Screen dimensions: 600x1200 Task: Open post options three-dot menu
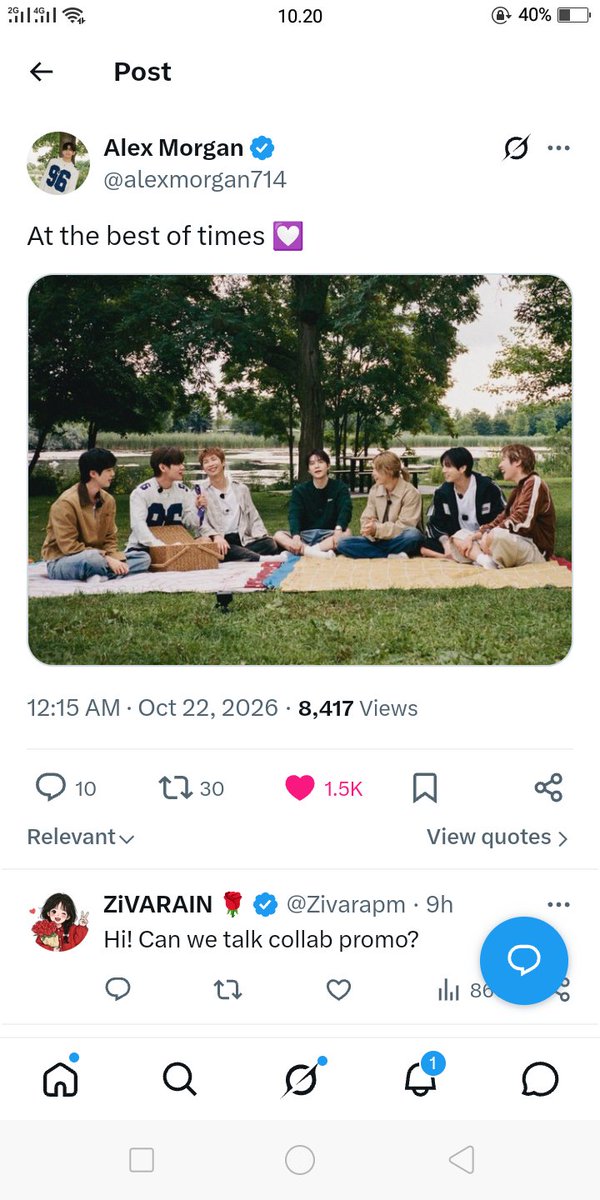(x=558, y=149)
